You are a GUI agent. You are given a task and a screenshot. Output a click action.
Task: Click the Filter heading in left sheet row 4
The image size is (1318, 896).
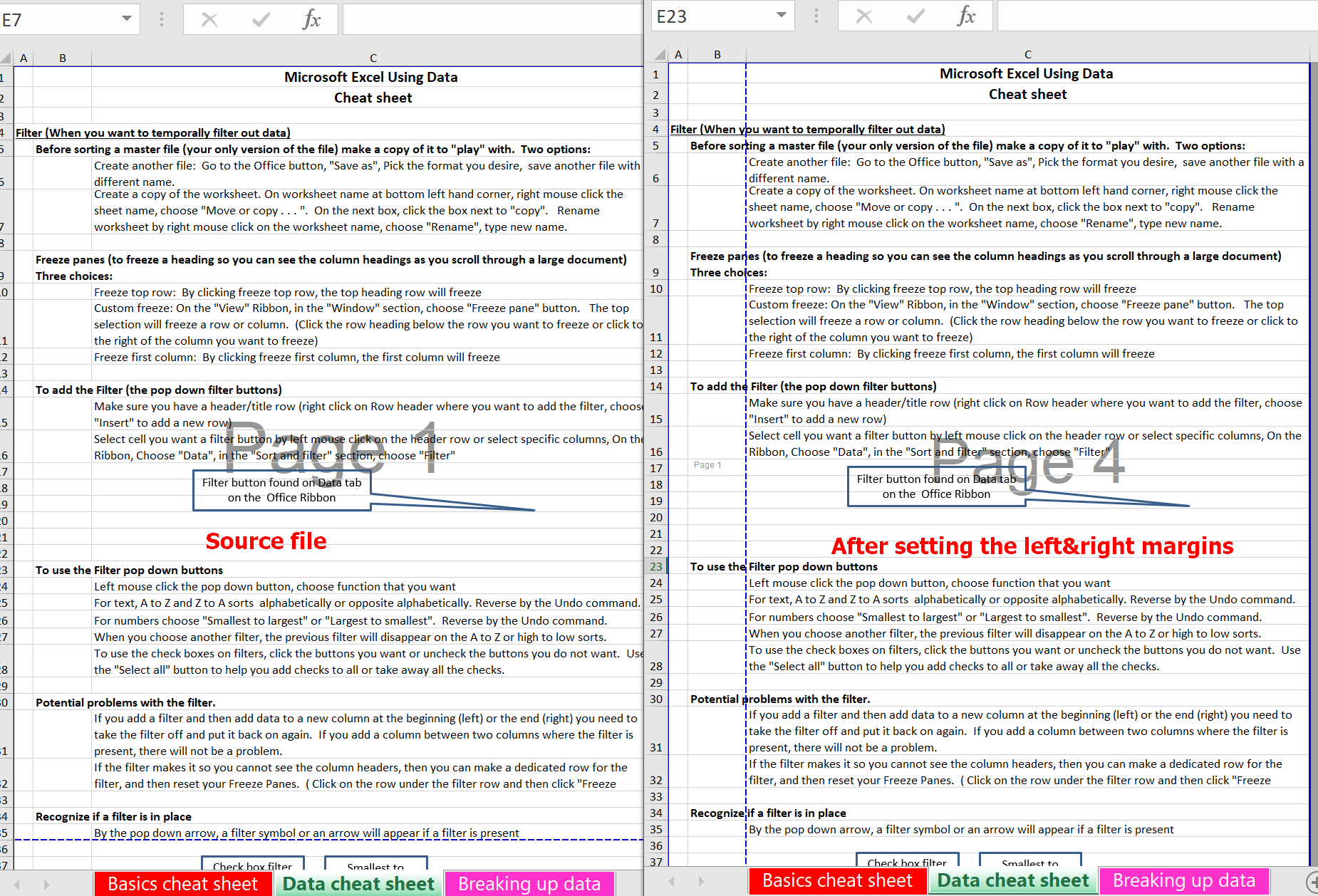coord(152,132)
